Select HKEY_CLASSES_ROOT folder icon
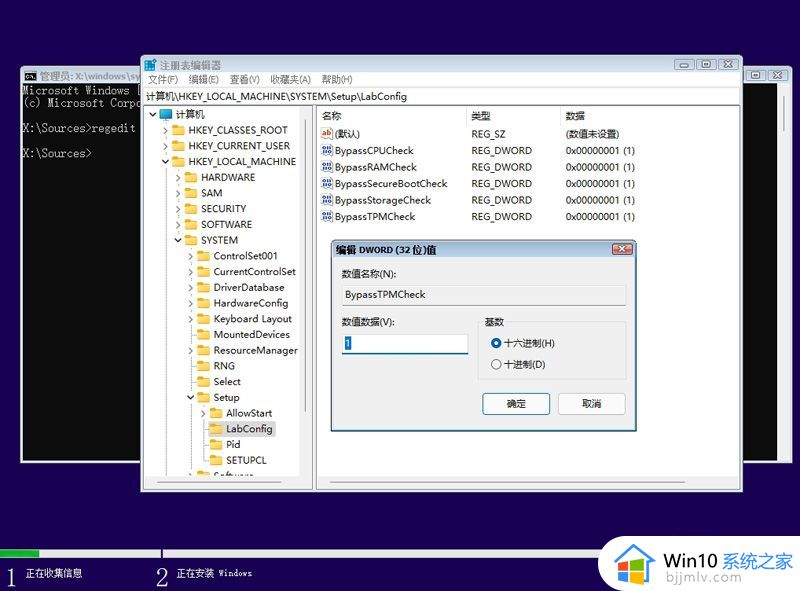Image resolution: width=800 pixels, height=591 pixels. click(178, 130)
